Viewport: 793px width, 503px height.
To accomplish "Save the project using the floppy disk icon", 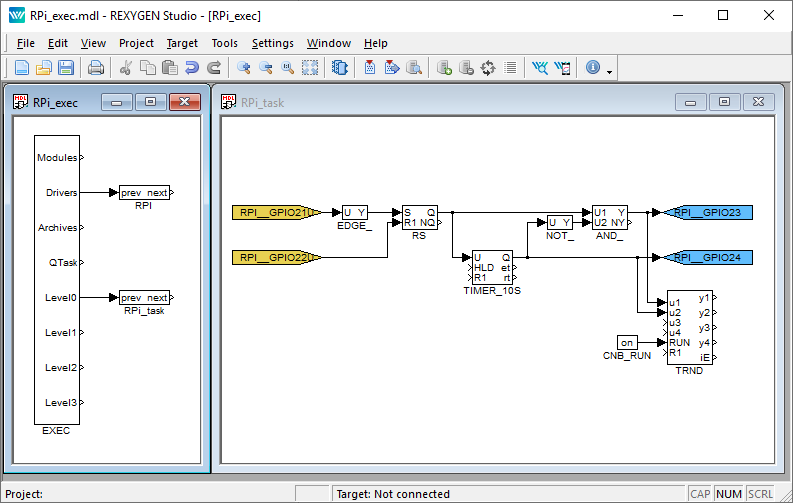I will 66,68.
